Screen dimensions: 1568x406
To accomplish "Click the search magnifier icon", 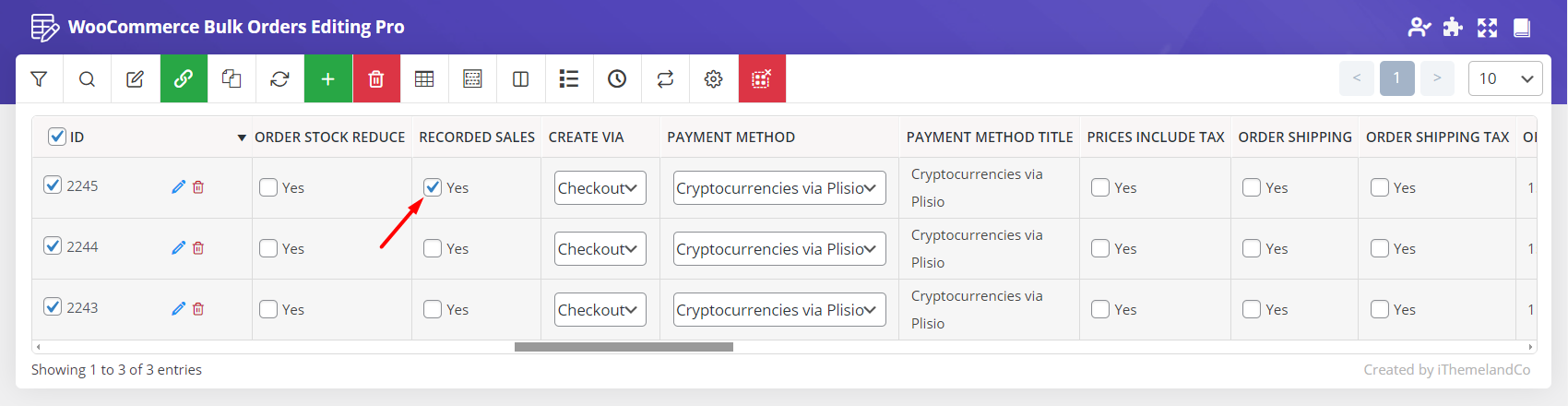I will [87, 79].
